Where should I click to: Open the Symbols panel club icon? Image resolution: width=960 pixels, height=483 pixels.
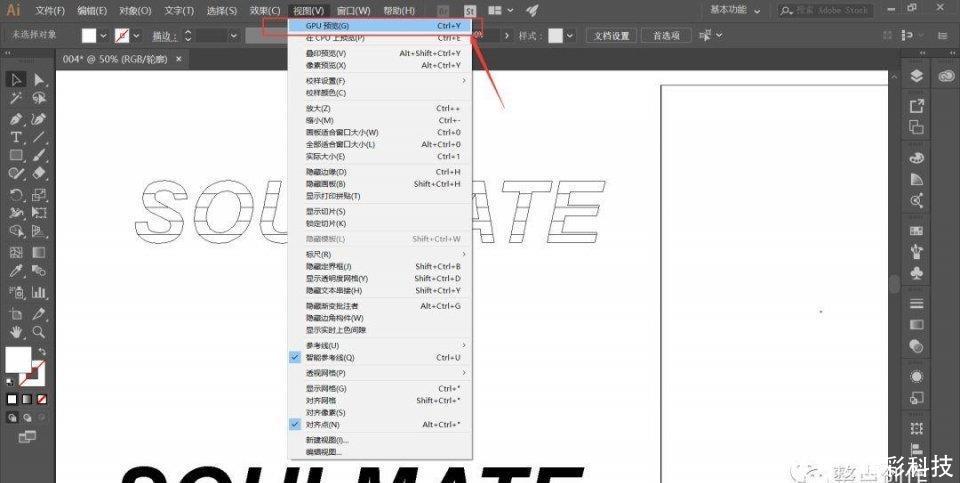(916, 273)
